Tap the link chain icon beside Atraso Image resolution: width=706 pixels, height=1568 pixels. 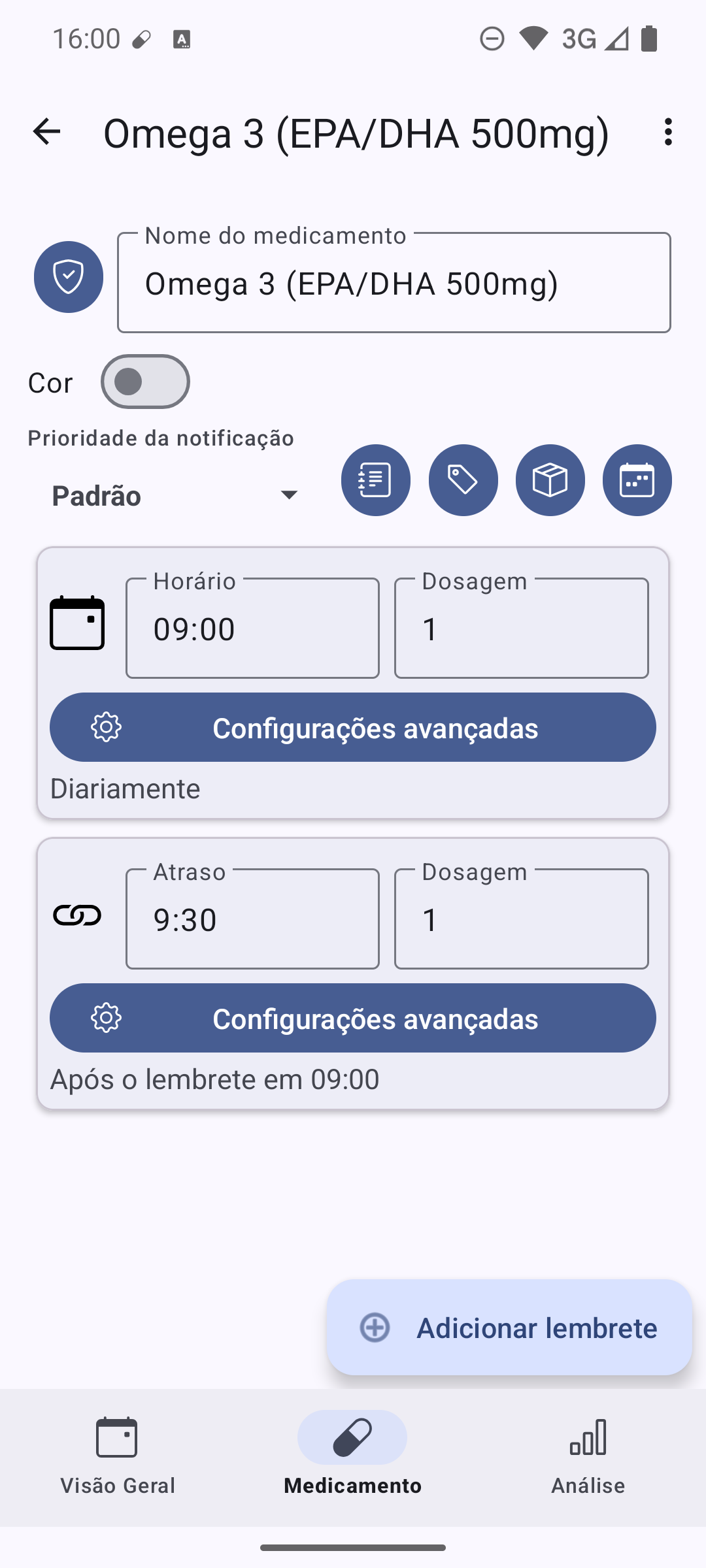[x=77, y=915]
